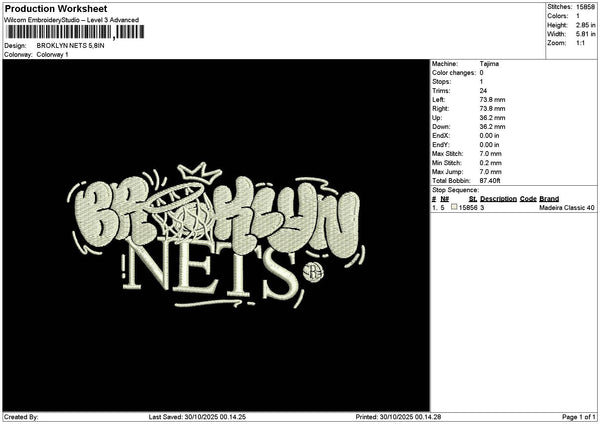
Task: Click the 'EndY:' row value 0.00 in
Action: pos(489,145)
